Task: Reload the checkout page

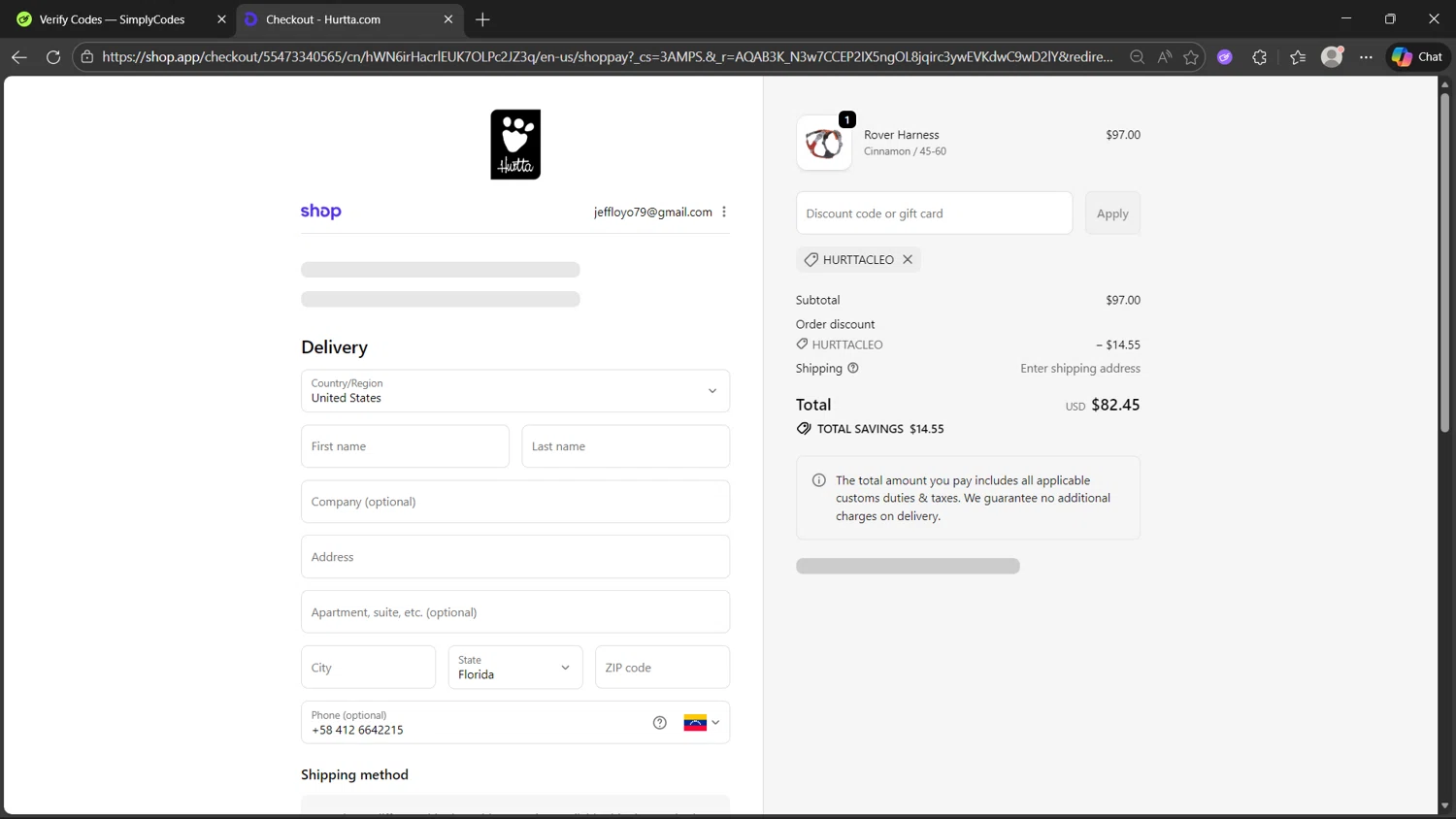Action: coord(53,57)
